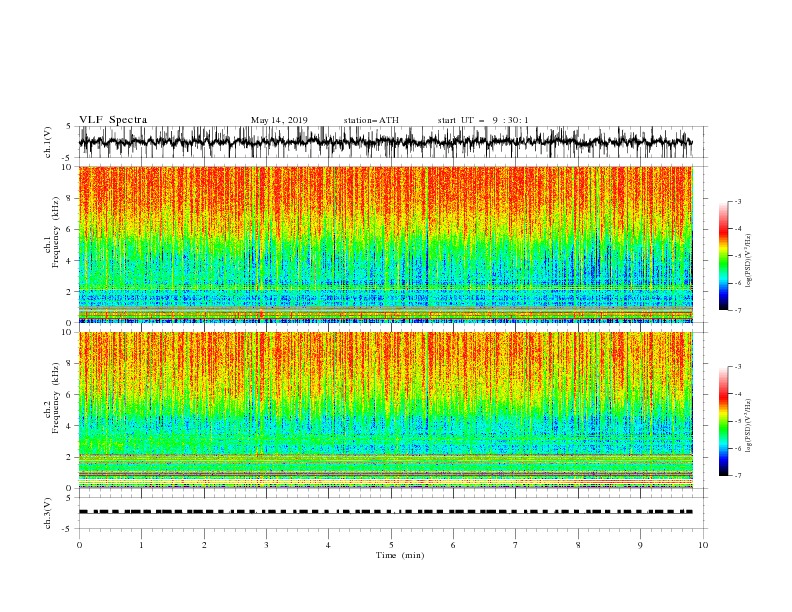Click time axis tick label "0"
The height and width of the screenshot is (612, 792).
(79, 545)
